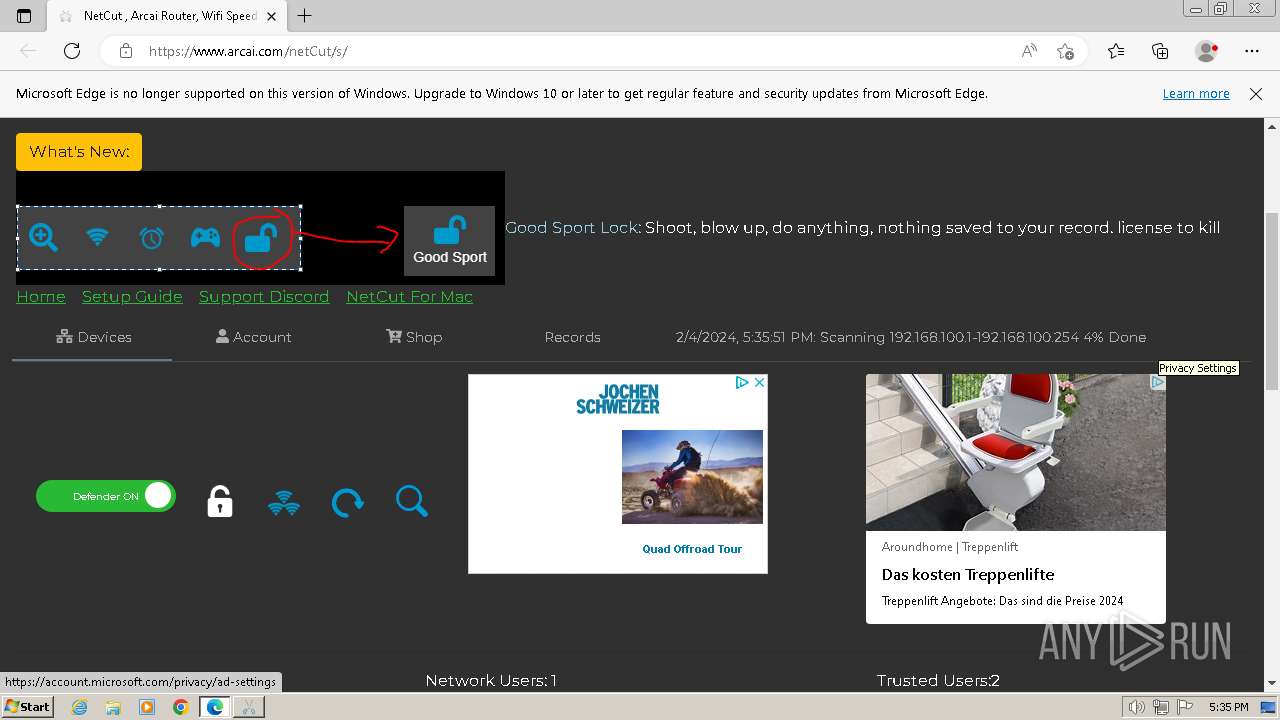Launch Internet Explorer from the taskbar
This screenshot has width=1280, height=720.
coord(80,707)
